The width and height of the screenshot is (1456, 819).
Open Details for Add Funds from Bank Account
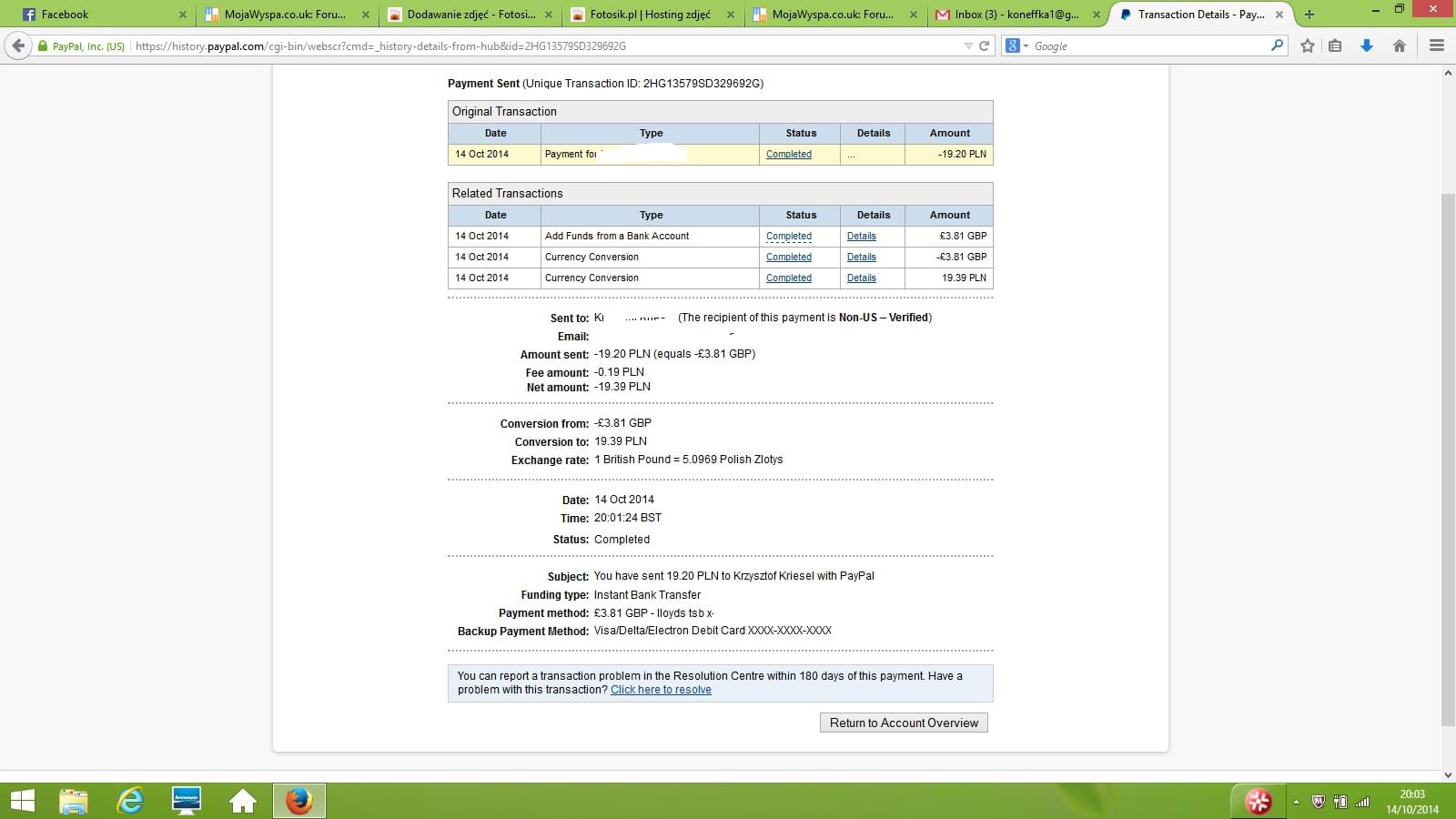[x=861, y=237]
